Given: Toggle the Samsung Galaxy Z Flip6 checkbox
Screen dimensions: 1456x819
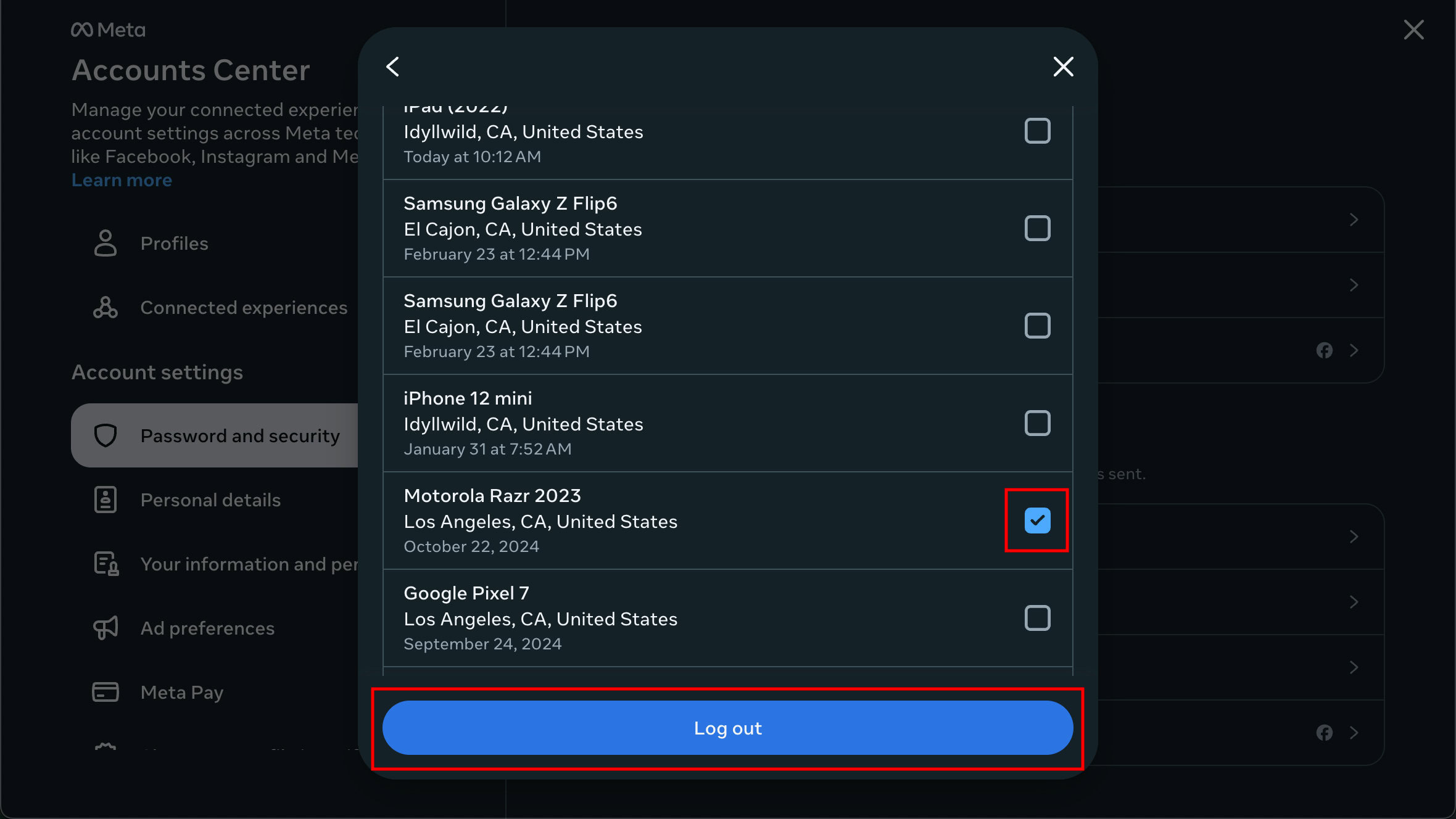Looking at the screenshot, I should [1037, 228].
